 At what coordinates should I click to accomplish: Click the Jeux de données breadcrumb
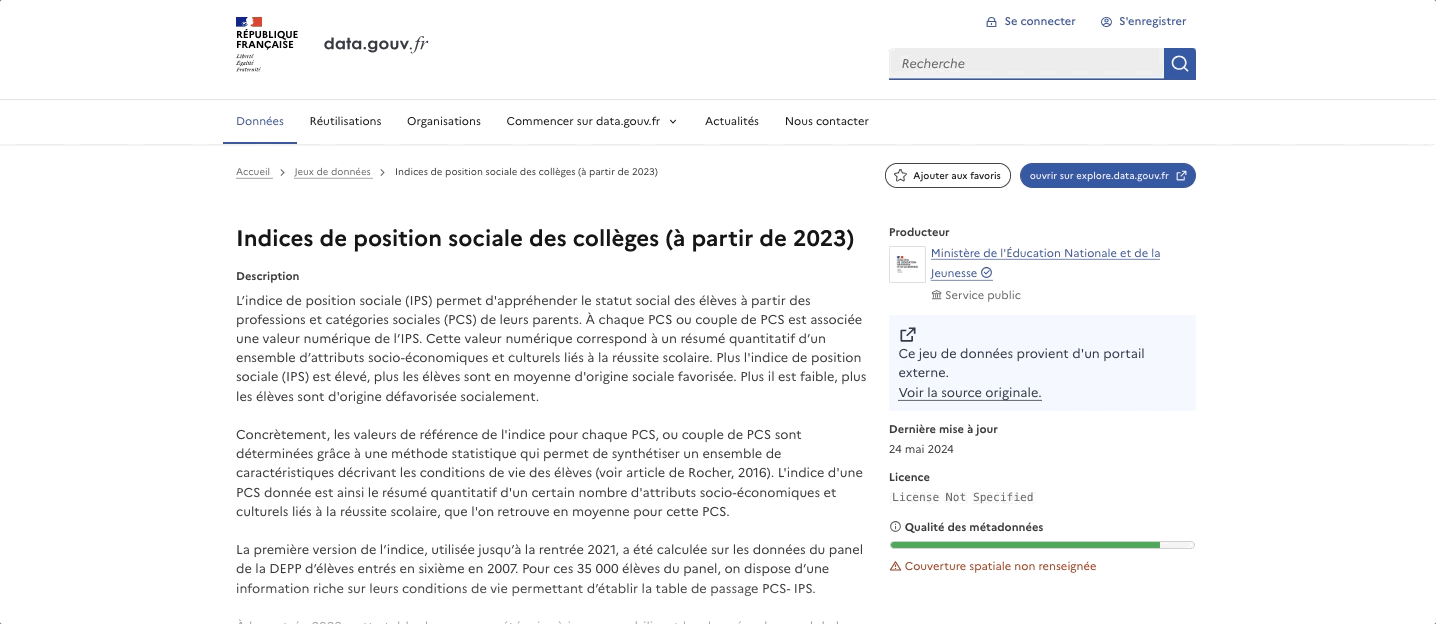pos(332,172)
